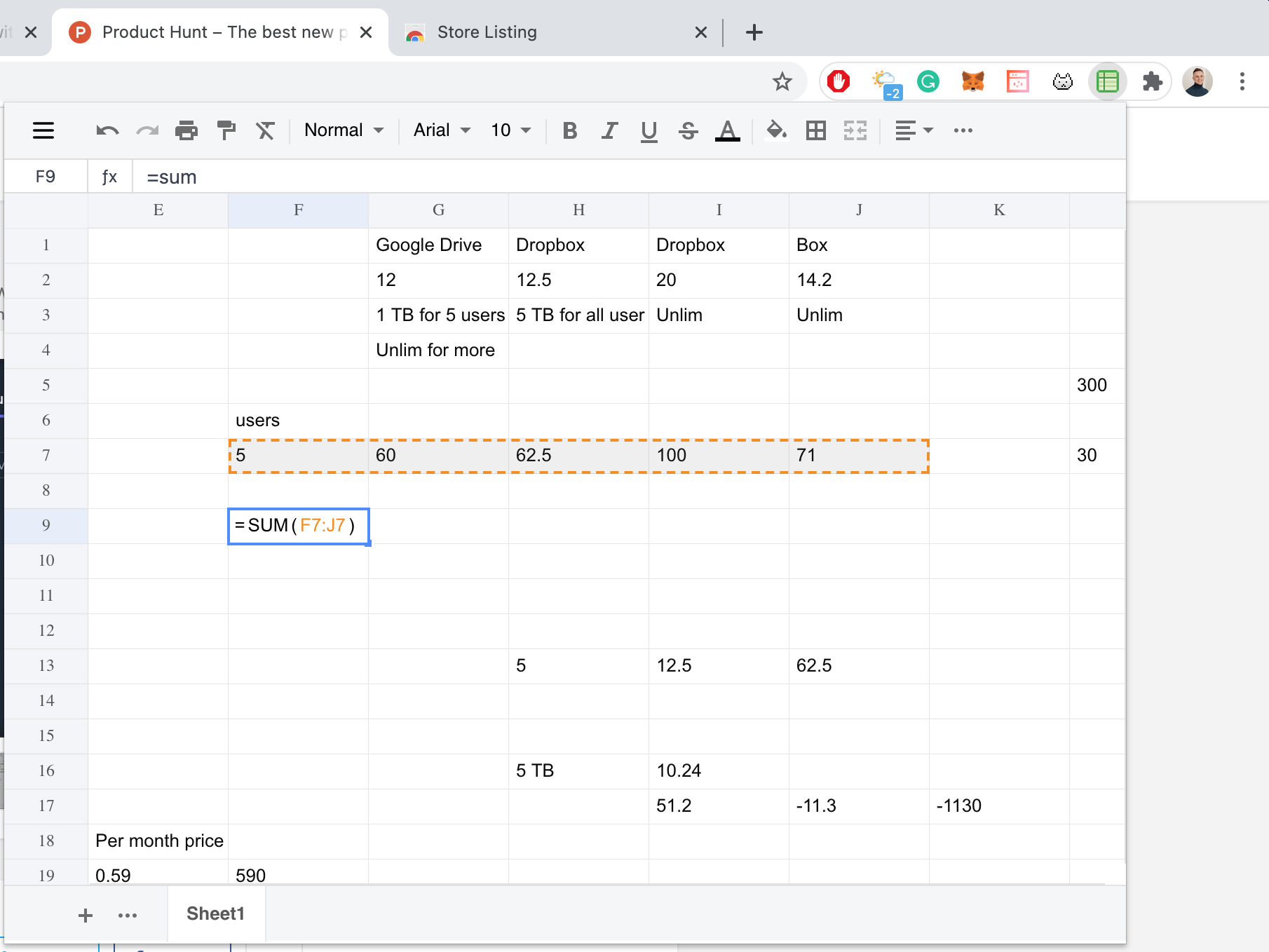
Task: Click the red stop-hand adblock extension
Action: tap(839, 82)
